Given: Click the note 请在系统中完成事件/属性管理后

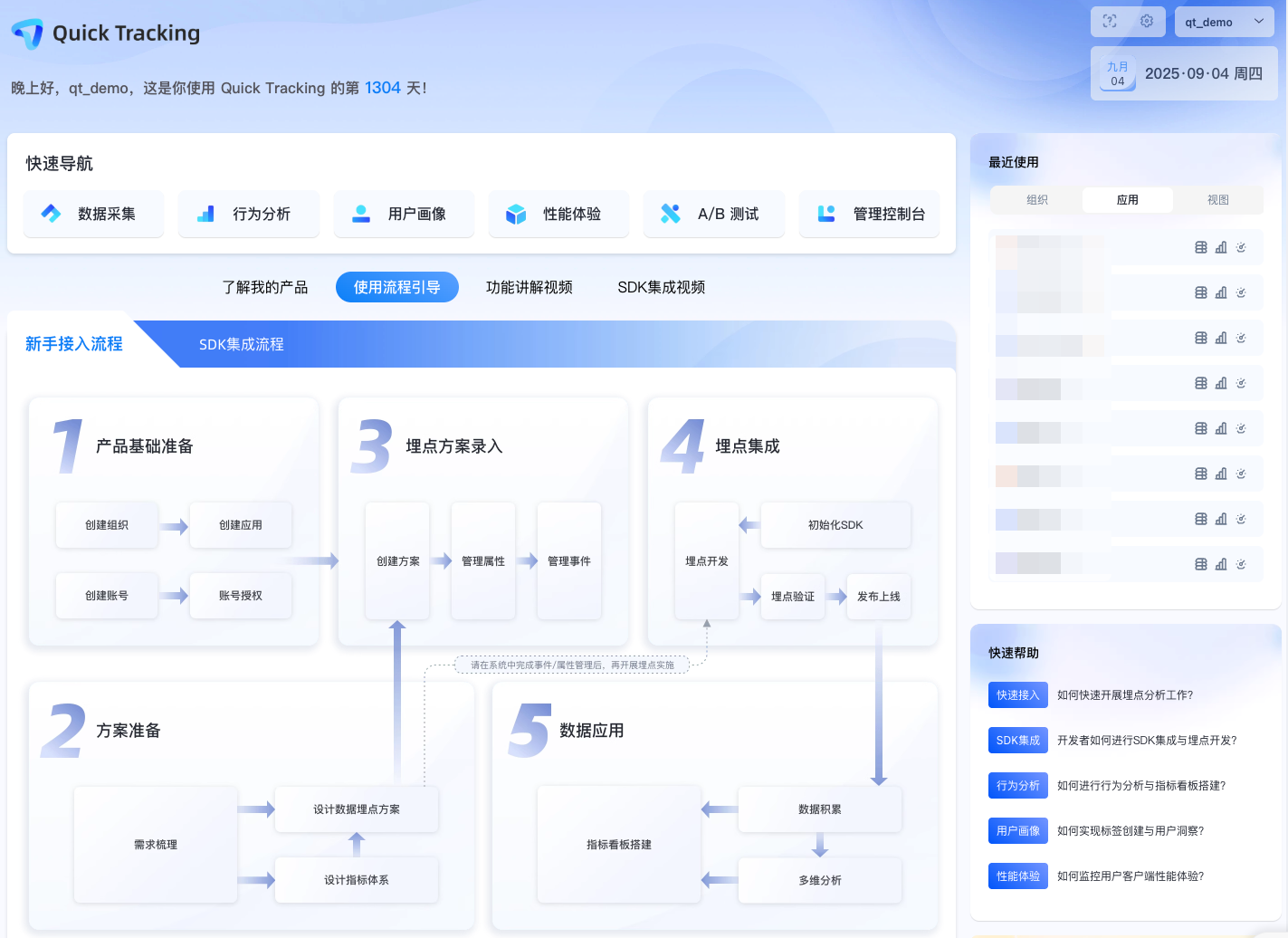Looking at the screenshot, I should tap(572, 665).
